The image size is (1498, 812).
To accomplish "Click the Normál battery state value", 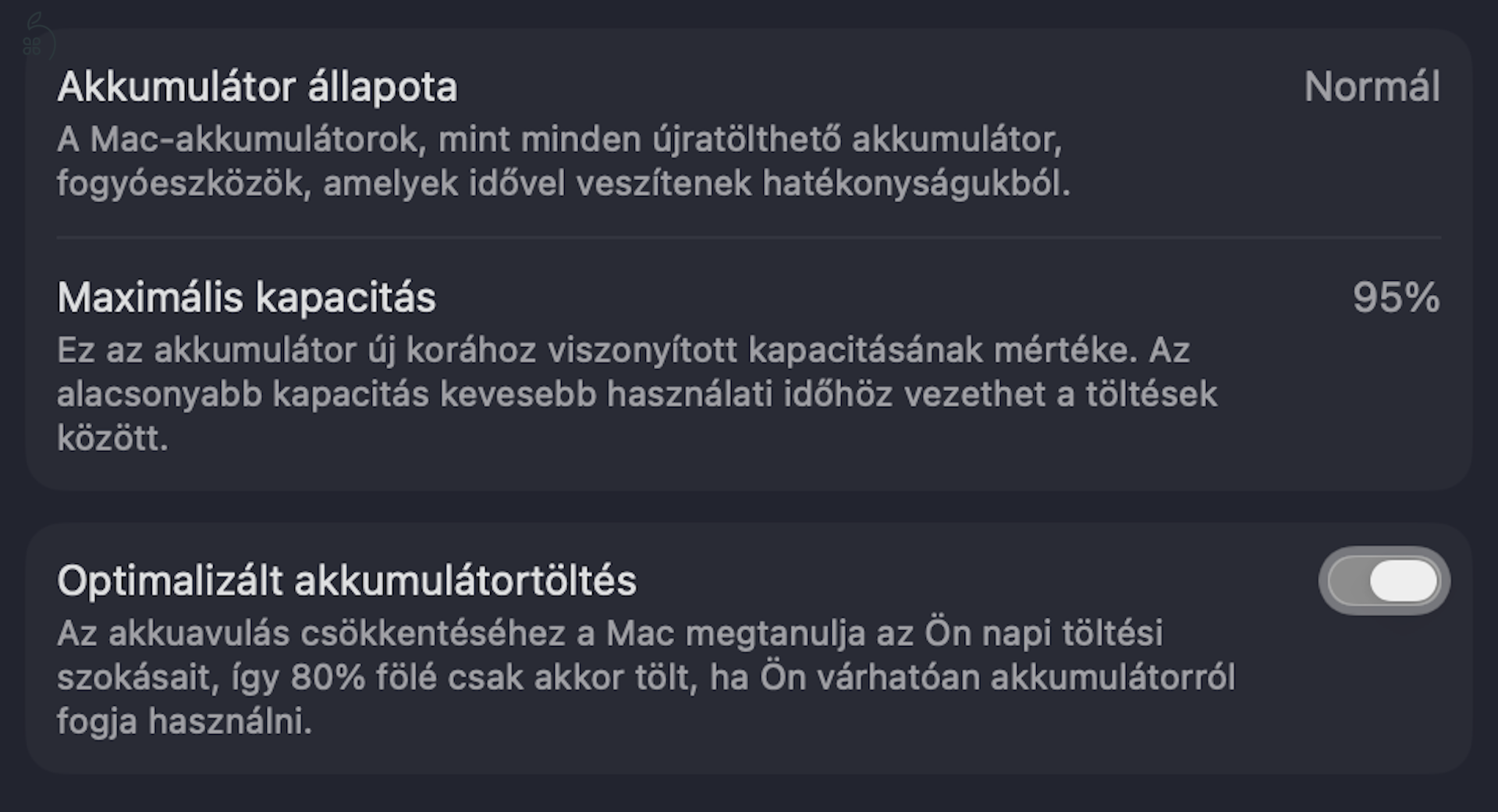I will point(1373,86).
